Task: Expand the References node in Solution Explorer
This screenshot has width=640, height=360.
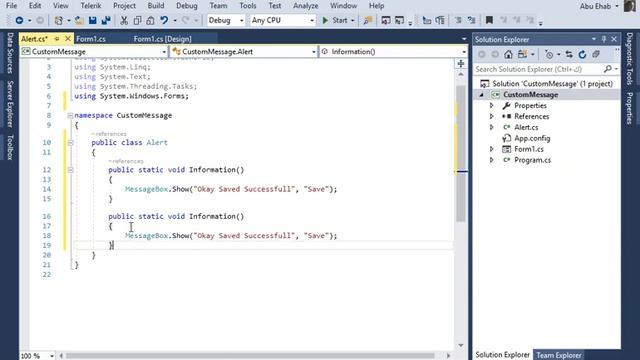Action: [492, 116]
